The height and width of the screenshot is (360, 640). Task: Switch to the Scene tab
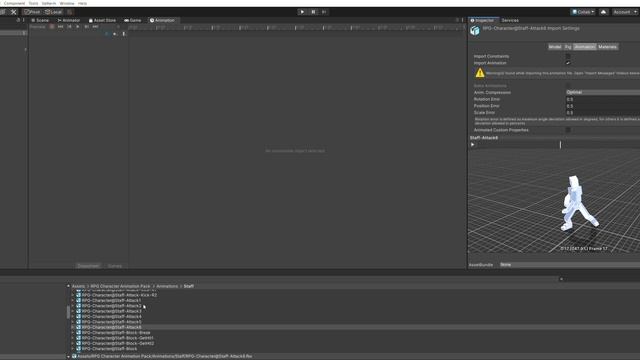40,20
